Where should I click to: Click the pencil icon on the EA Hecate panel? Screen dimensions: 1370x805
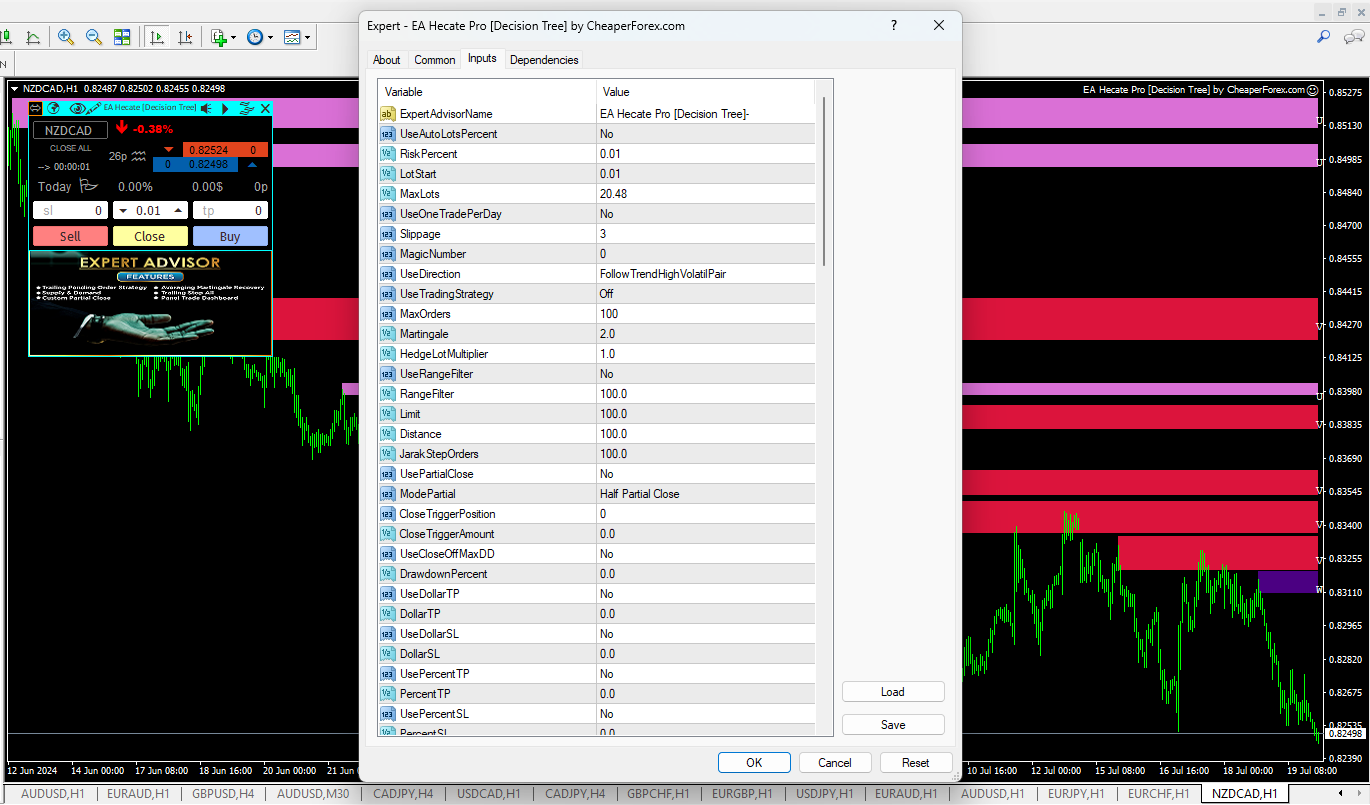click(x=94, y=108)
